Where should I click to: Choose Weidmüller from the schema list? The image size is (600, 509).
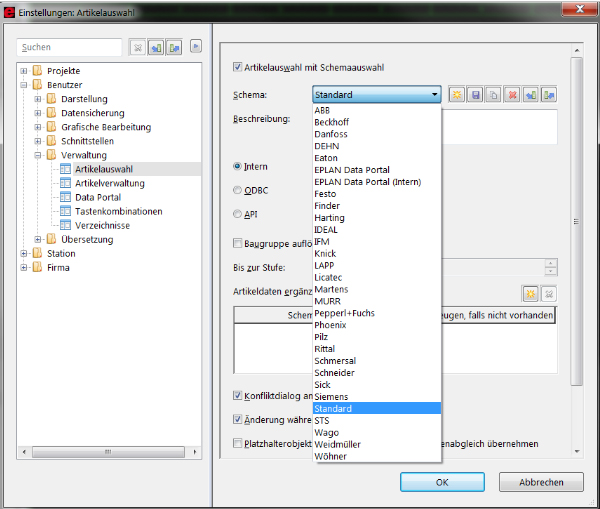(377, 444)
